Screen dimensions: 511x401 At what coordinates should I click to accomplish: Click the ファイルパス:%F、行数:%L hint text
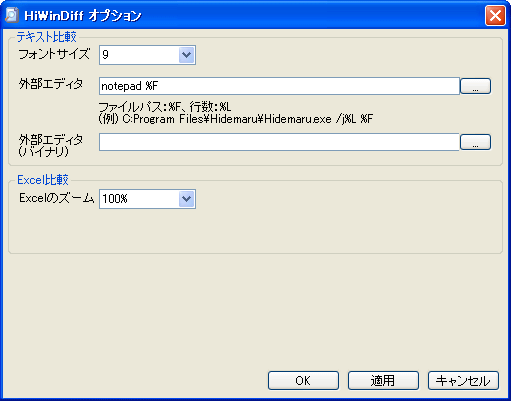165,107
